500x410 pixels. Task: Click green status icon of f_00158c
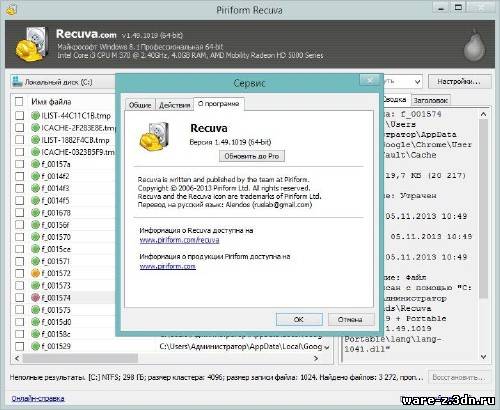35,334
